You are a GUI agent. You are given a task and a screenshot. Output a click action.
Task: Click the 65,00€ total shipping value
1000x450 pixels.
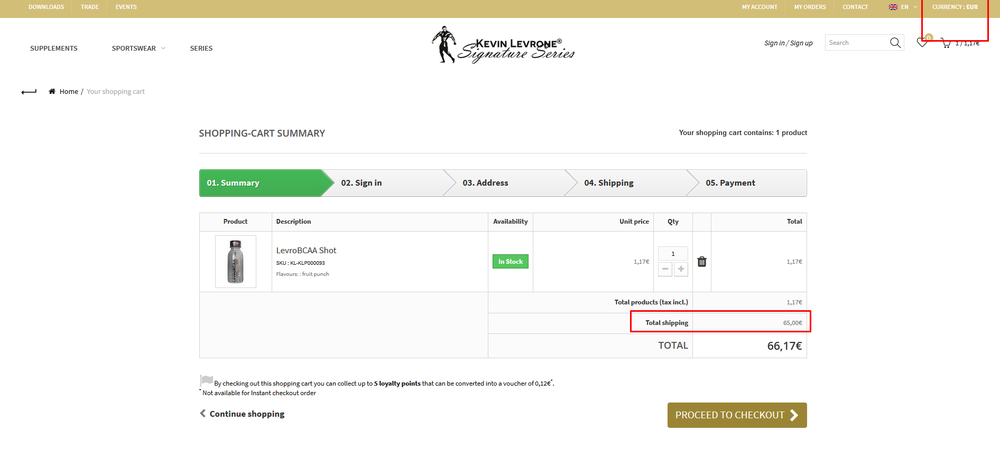point(793,323)
